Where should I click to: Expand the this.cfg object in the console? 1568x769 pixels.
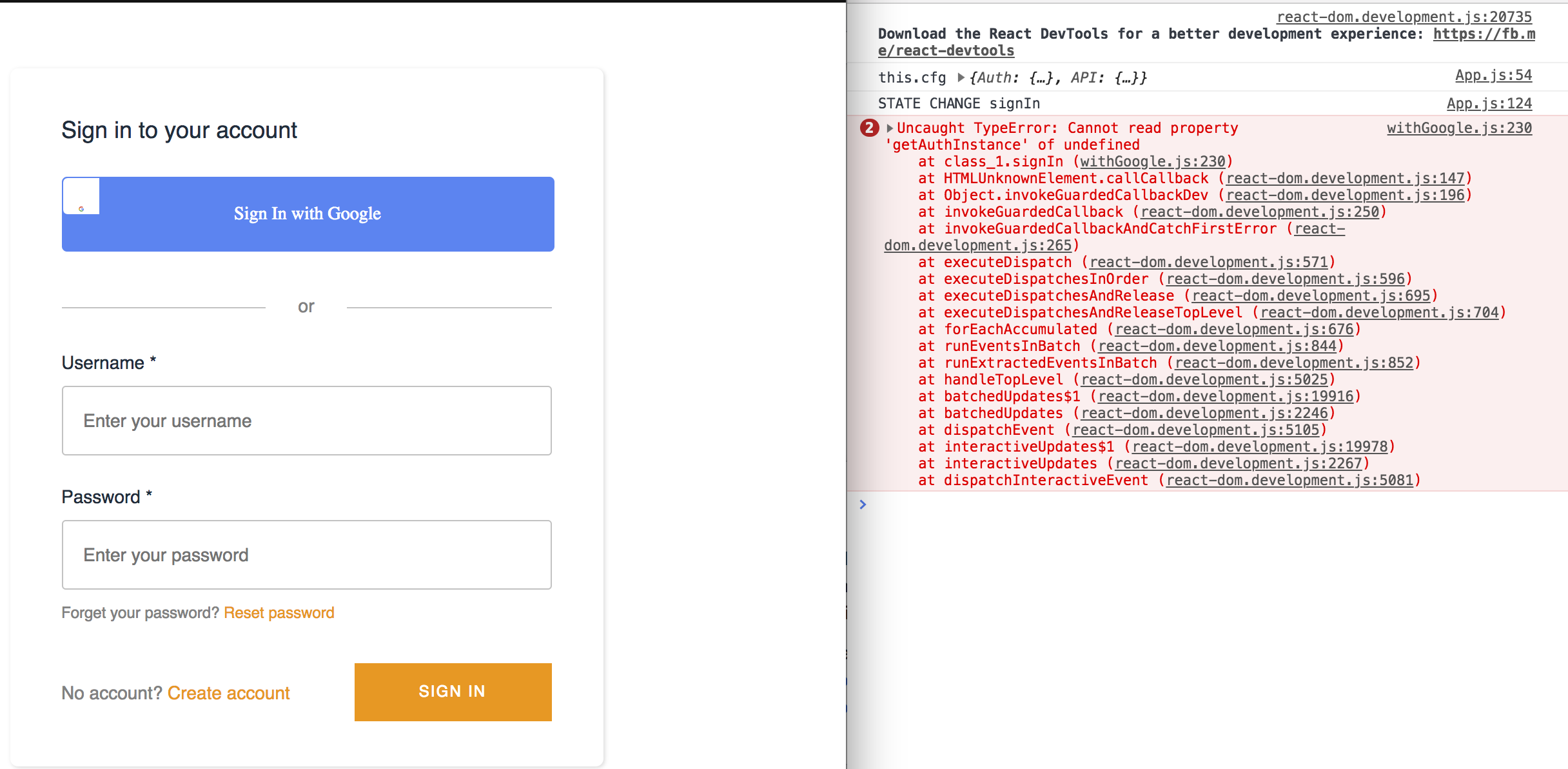tap(961, 77)
